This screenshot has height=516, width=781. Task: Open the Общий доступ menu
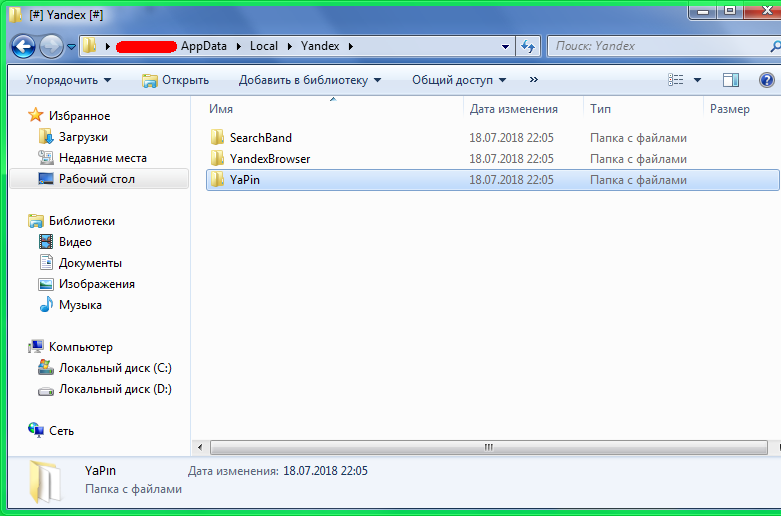459,80
